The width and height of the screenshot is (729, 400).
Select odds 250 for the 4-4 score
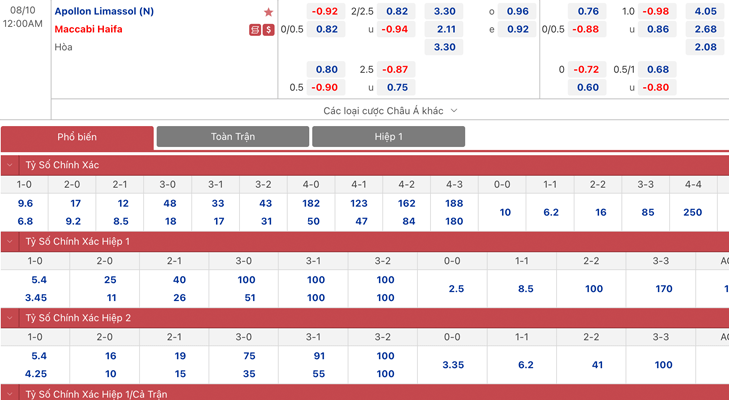pyautogui.click(x=693, y=212)
